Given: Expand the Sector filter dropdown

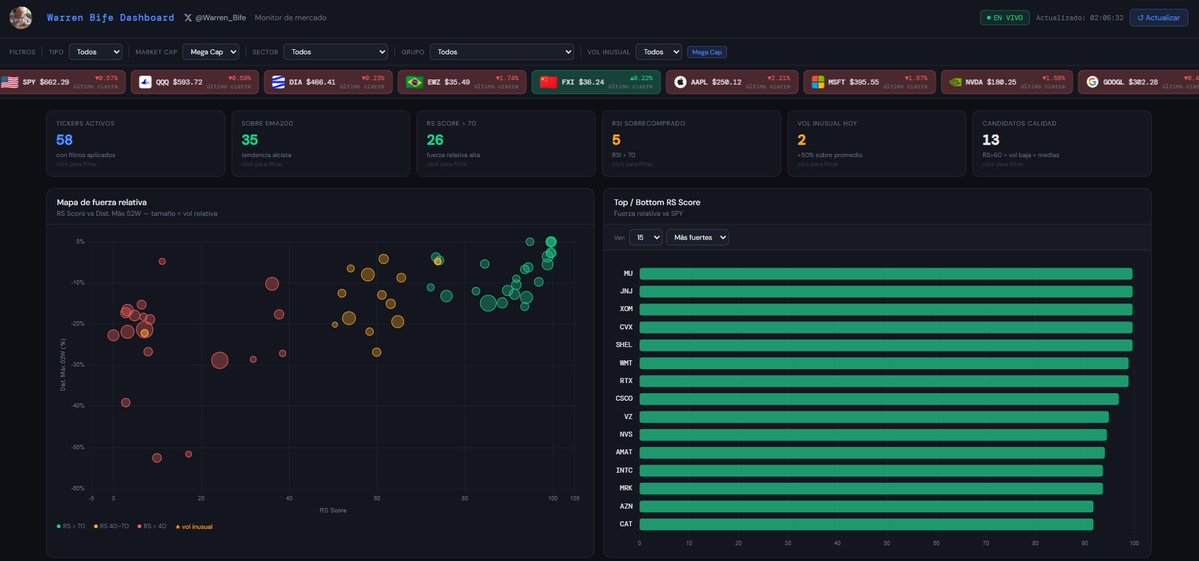Looking at the screenshot, I should click(336, 52).
